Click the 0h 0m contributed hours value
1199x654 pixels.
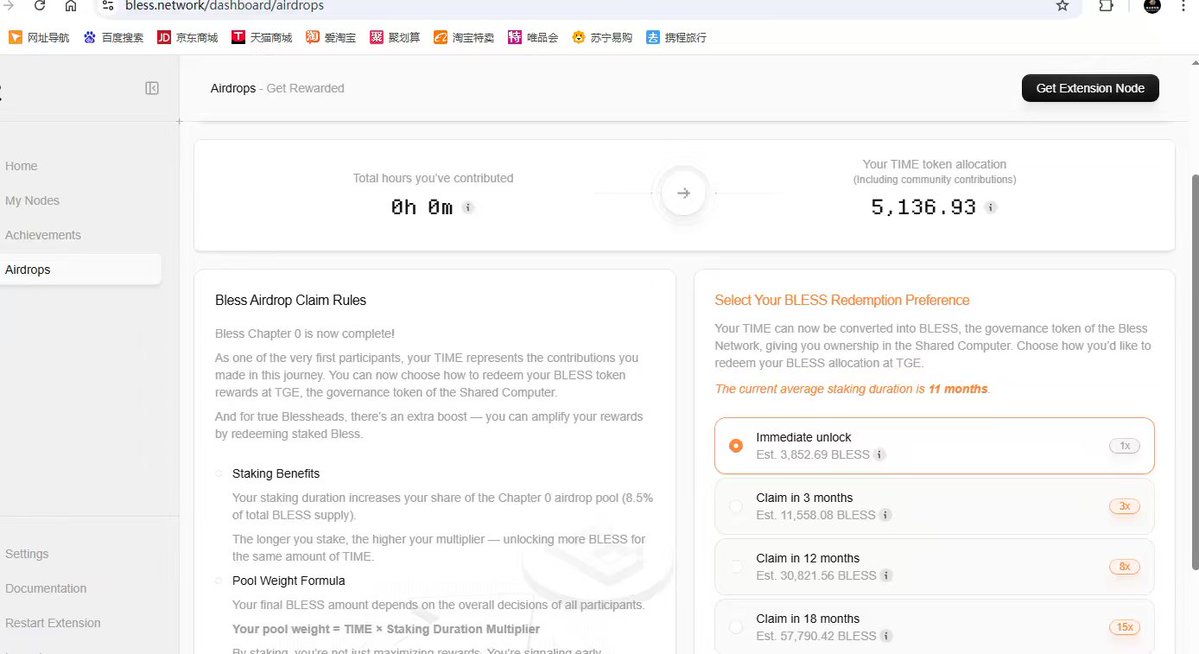[x=421, y=207]
